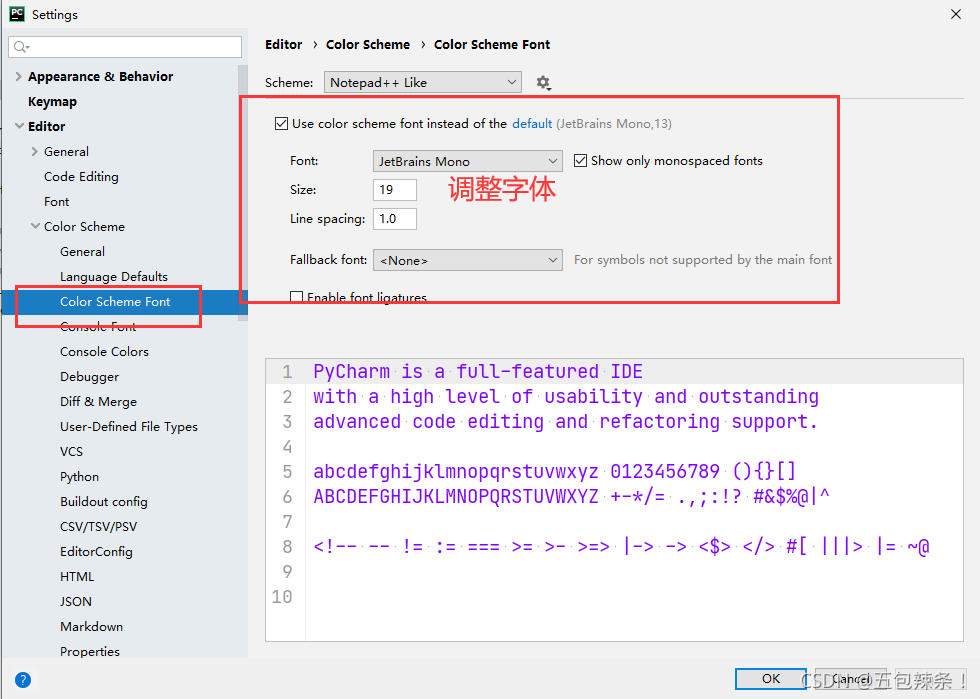
Task: Click preview line 'PyCharm is a full-featured IDE'
Action: click(478, 371)
